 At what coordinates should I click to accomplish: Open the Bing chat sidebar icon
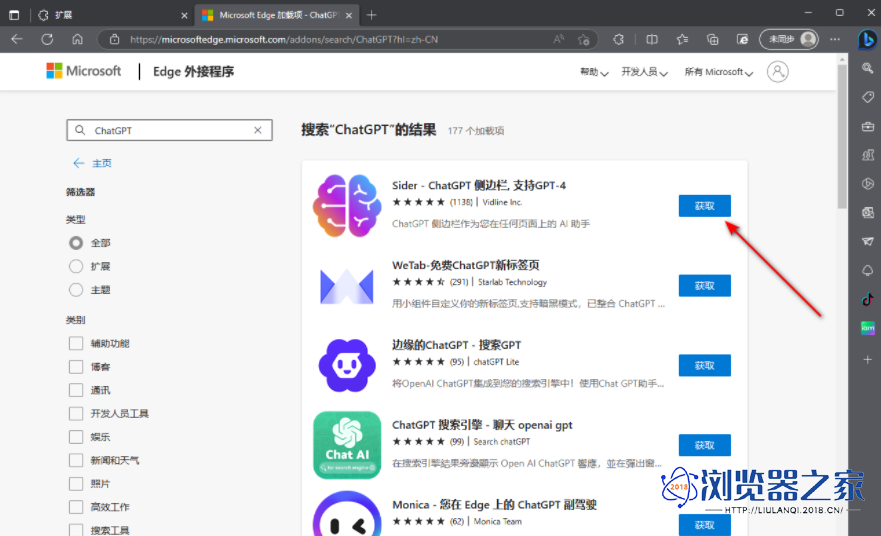click(868, 39)
